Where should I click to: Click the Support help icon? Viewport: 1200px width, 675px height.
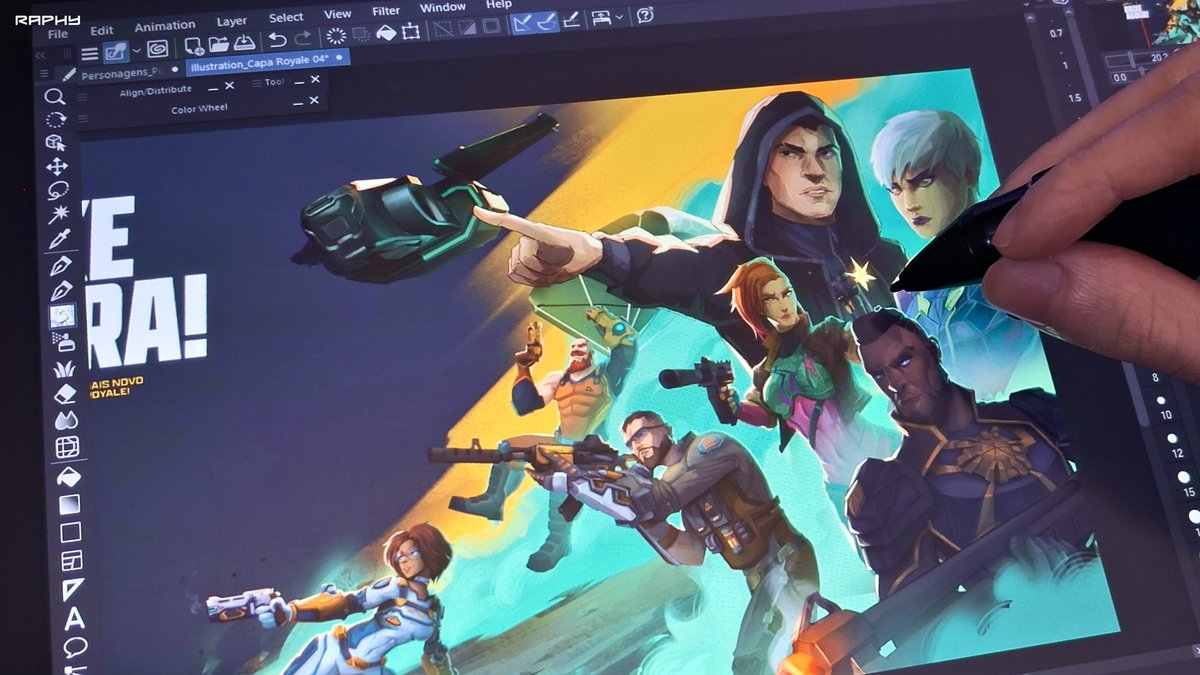pos(645,16)
